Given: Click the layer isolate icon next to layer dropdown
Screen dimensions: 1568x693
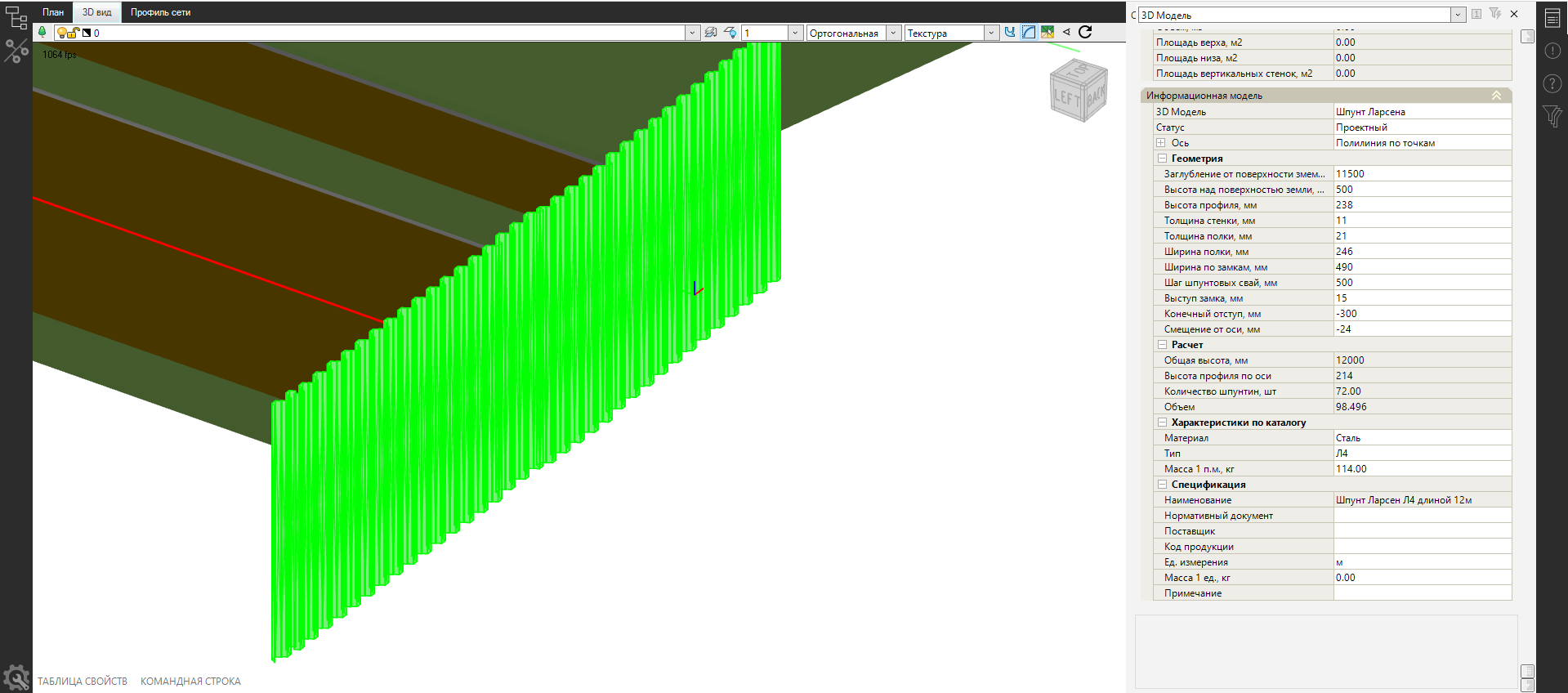Looking at the screenshot, I should pyautogui.click(x=711, y=33).
